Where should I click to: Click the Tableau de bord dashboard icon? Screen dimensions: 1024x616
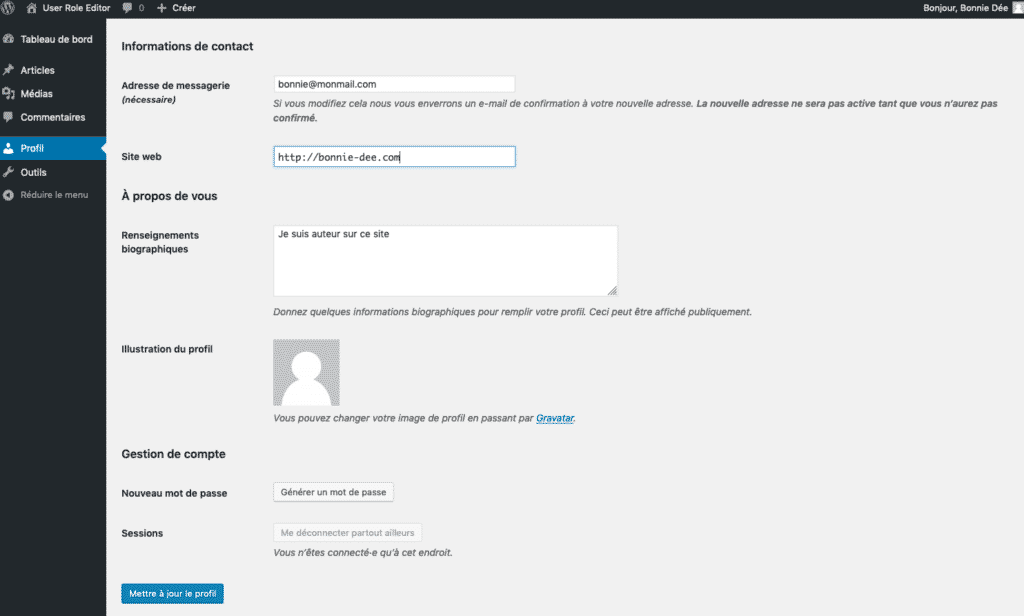coord(8,39)
